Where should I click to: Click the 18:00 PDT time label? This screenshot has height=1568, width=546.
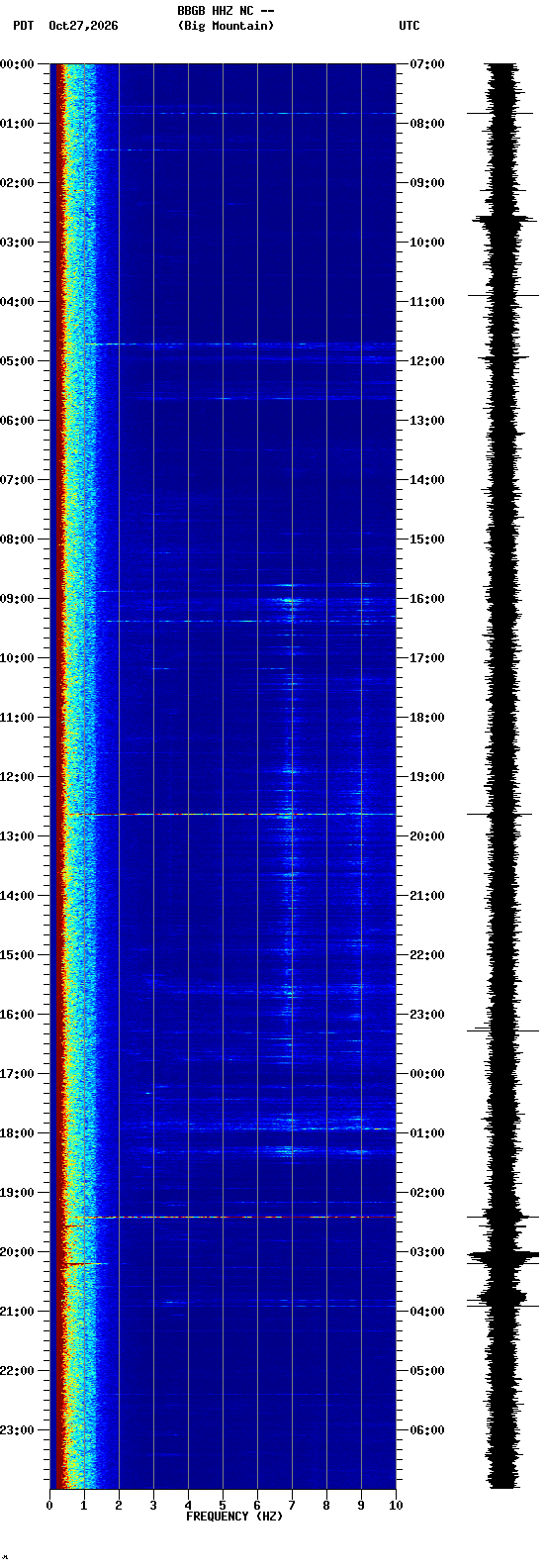pyautogui.click(x=17, y=1133)
